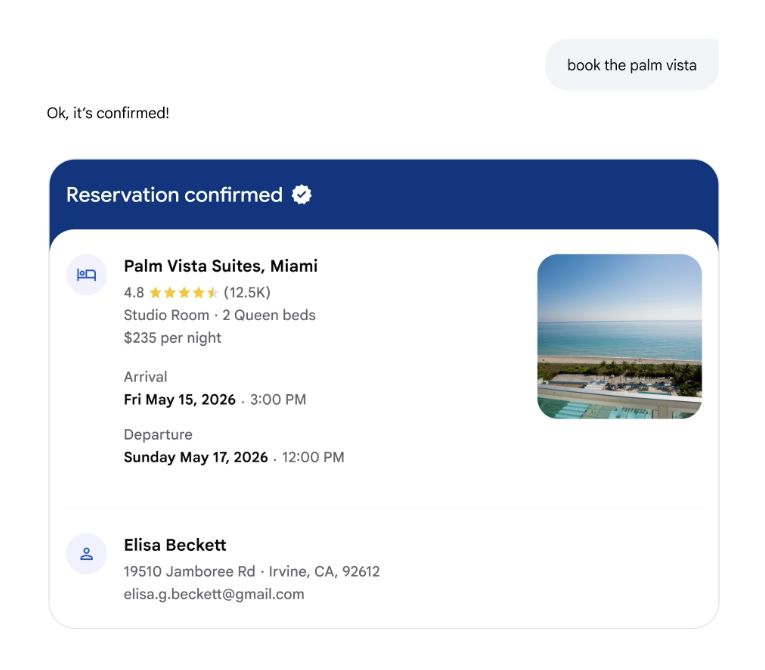Click the Sunday May 17, 2026 departure date

pyautogui.click(x=196, y=457)
